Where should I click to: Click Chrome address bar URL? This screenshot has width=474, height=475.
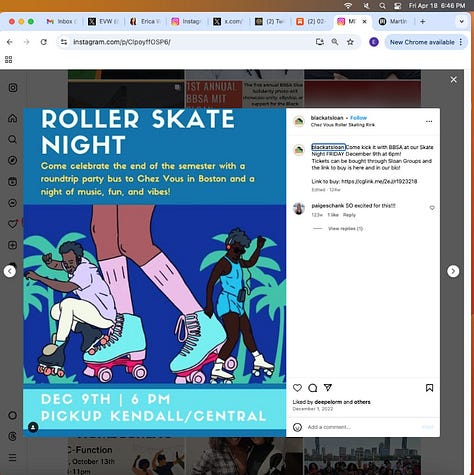[122, 42]
